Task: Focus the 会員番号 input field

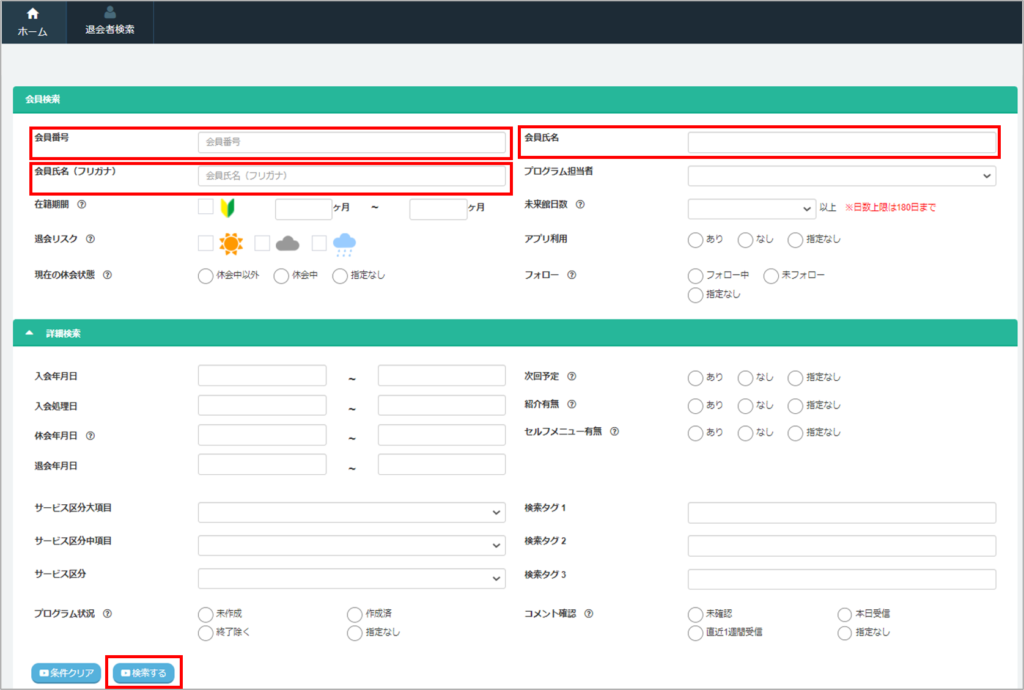Action: click(351, 142)
